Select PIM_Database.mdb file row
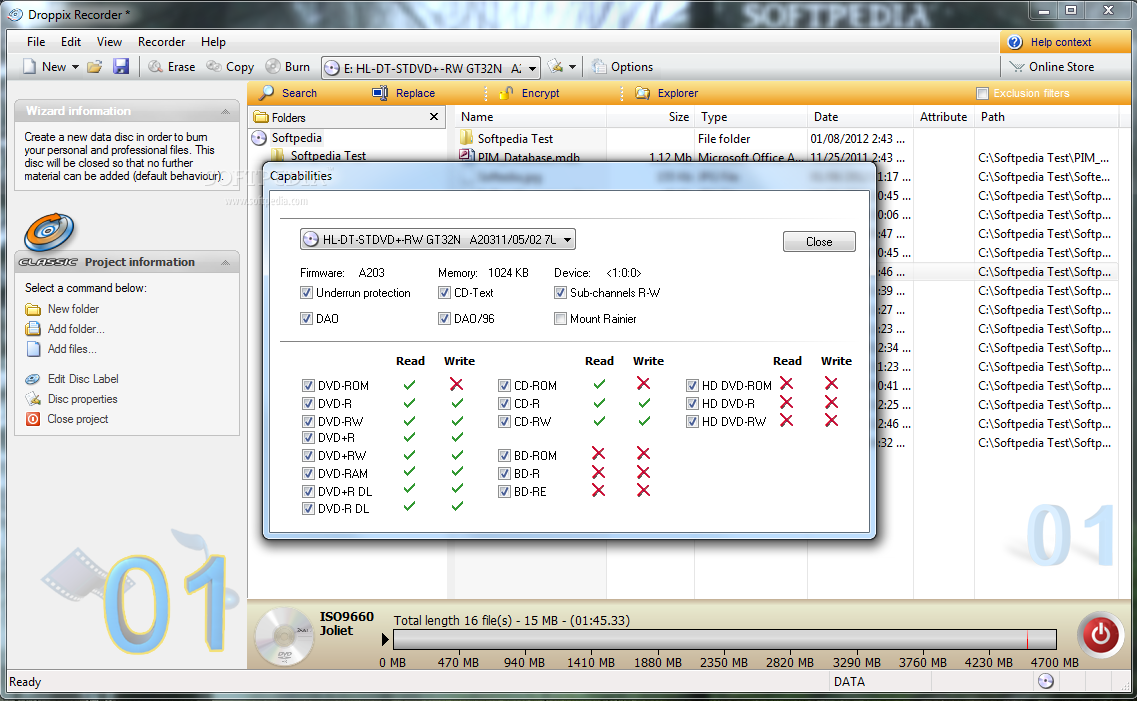Screen dimensions: 1137x701 coord(529,157)
